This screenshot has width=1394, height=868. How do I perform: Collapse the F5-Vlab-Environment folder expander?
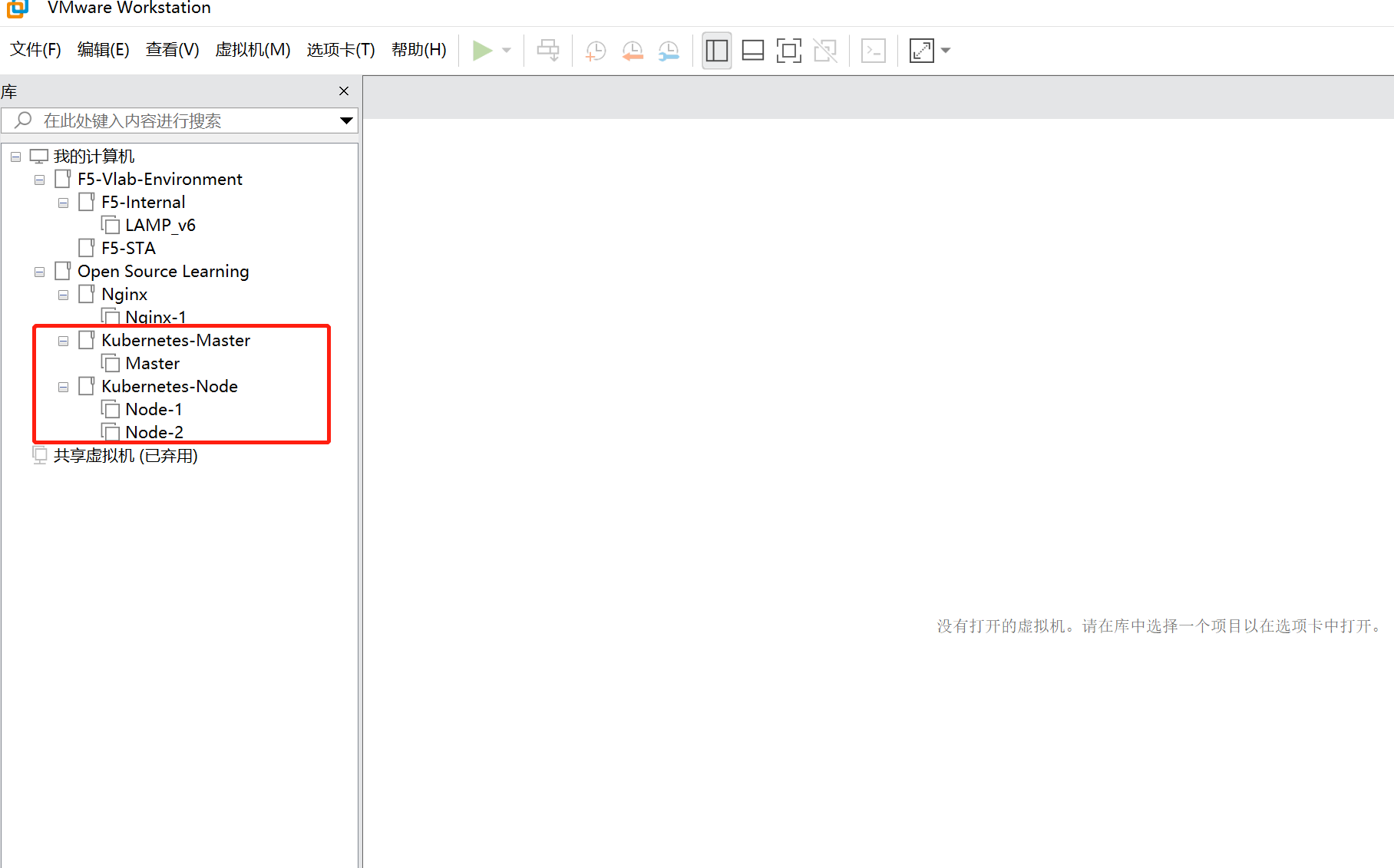point(39,180)
